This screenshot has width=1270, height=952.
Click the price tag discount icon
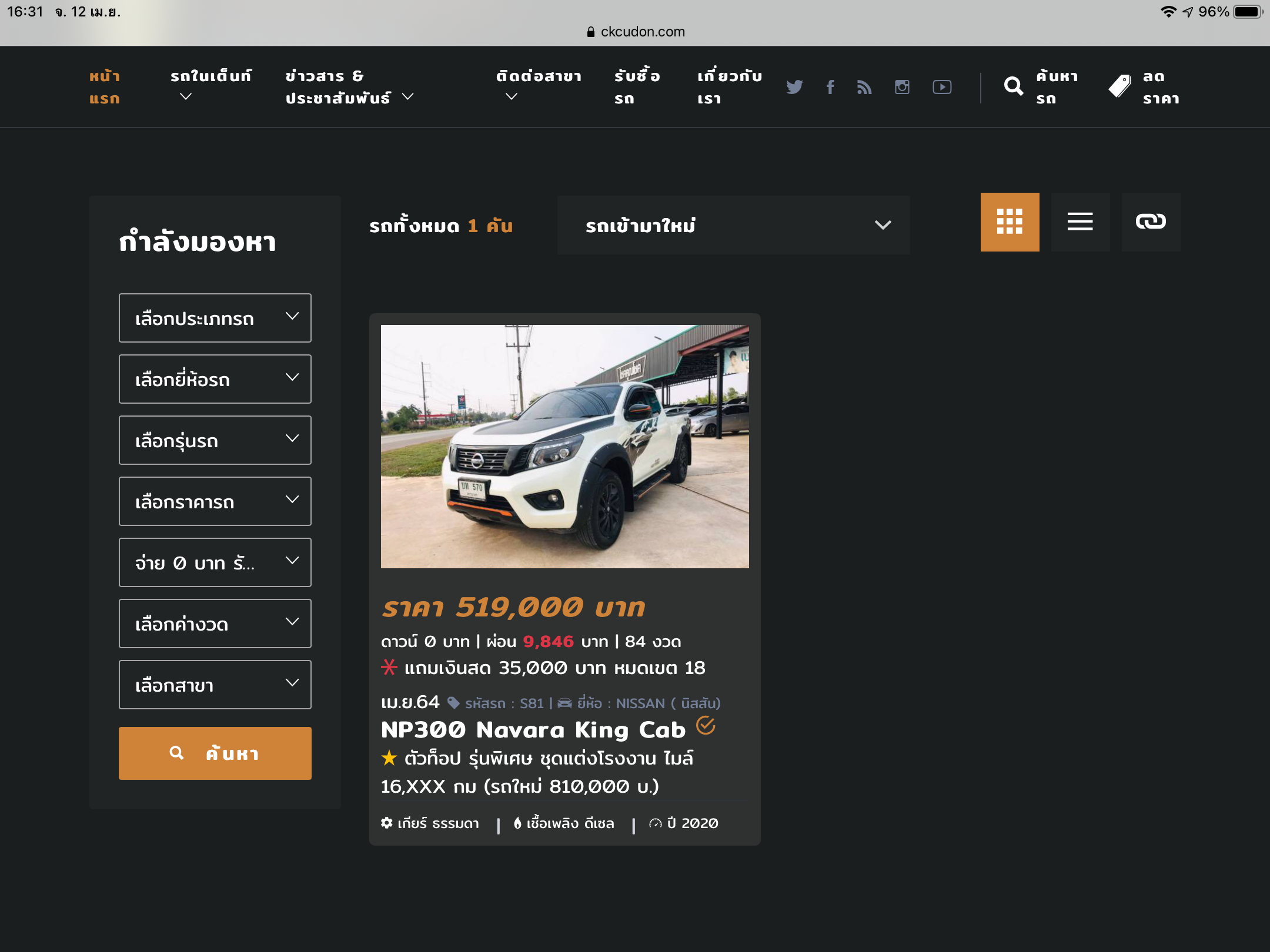[x=1119, y=87]
